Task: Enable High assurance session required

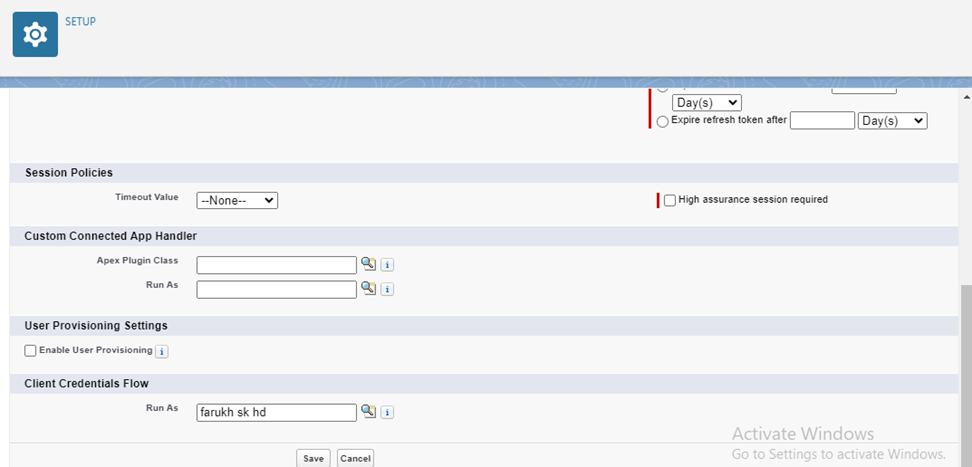Action: click(669, 200)
